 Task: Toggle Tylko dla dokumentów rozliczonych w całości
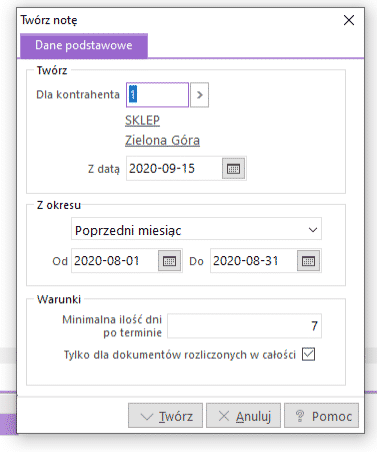(x=308, y=354)
